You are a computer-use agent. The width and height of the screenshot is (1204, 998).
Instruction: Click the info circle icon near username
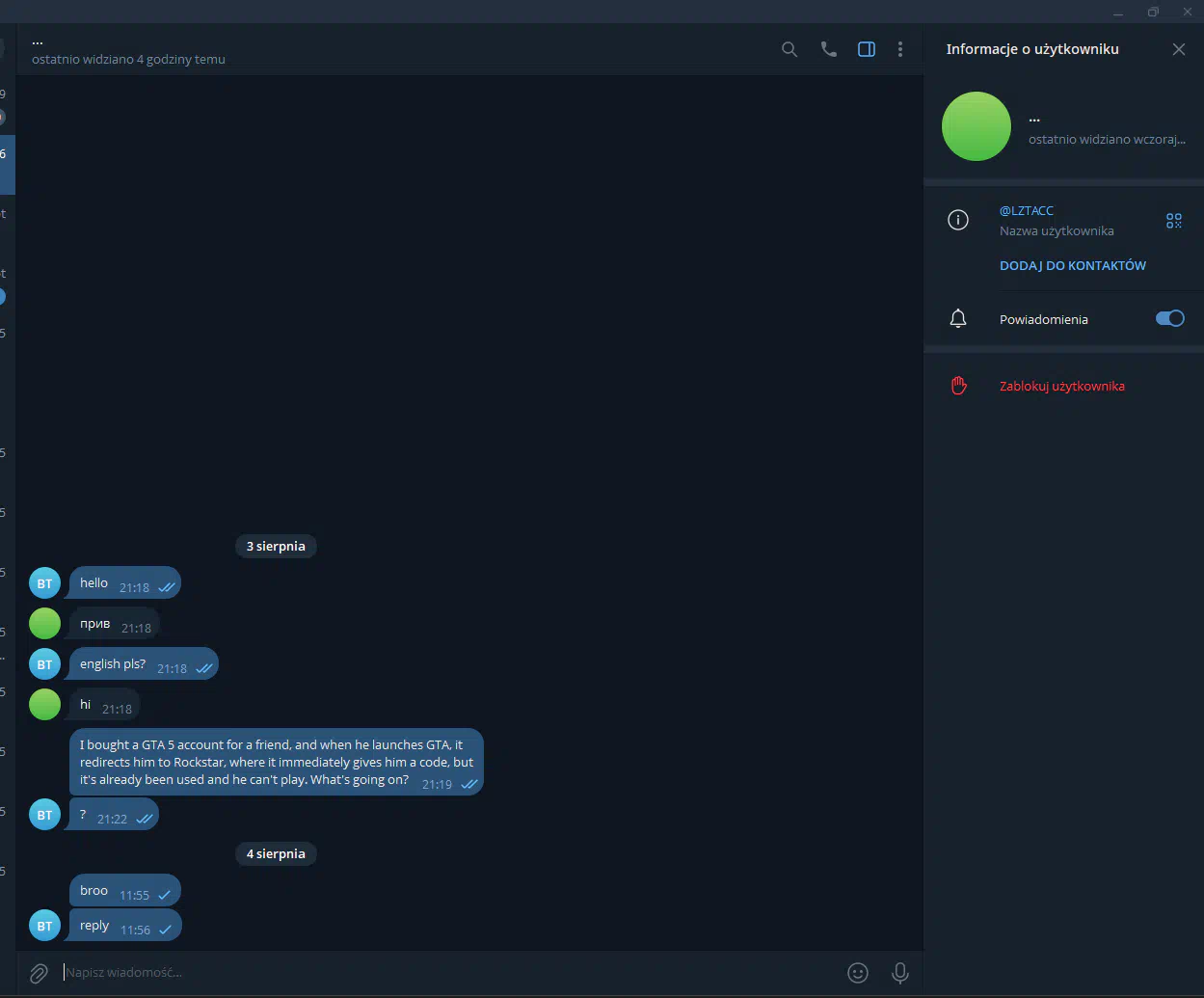(958, 220)
